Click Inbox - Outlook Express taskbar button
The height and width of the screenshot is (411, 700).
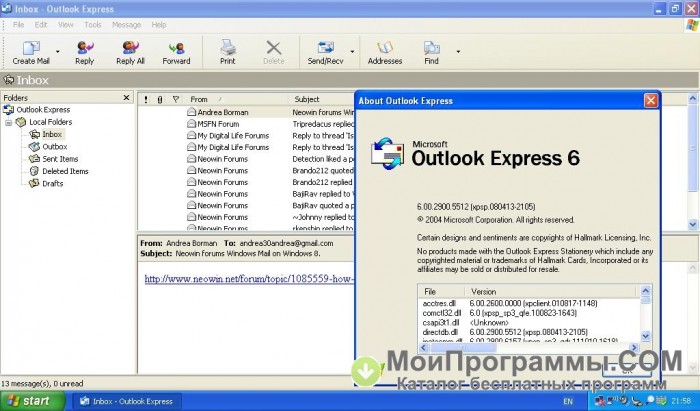tap(127, 401)
